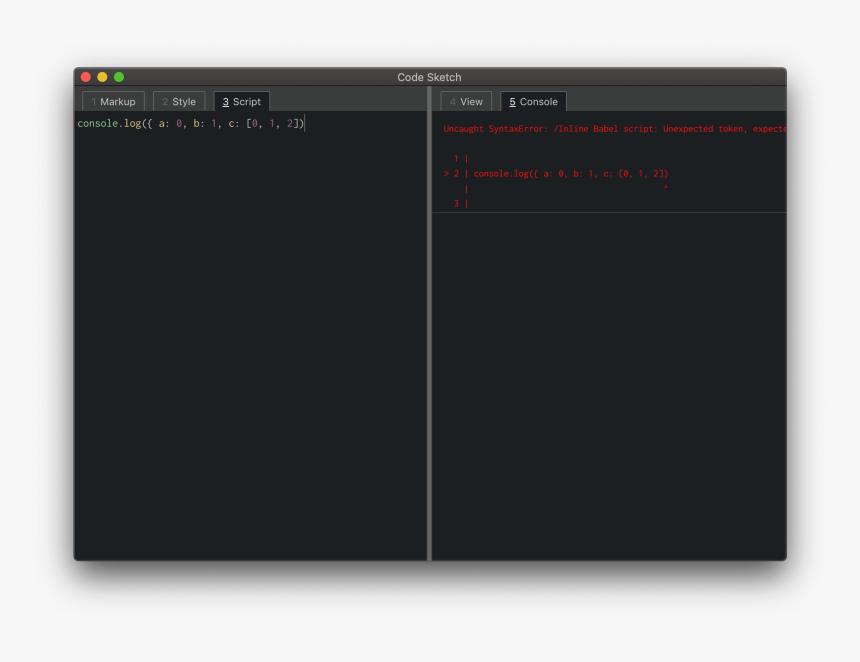Click the caret marker under the error
The width and height of the screenshot is (860, 662).
[x=666, y=188]
